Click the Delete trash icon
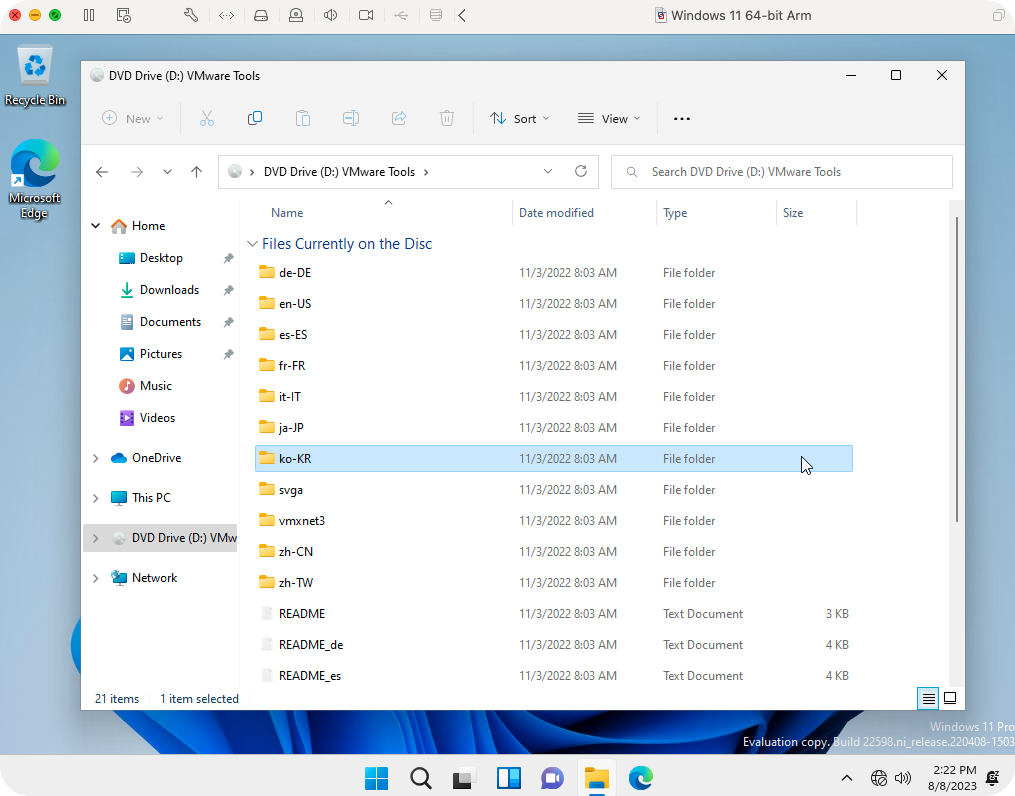 click(447, 118)
